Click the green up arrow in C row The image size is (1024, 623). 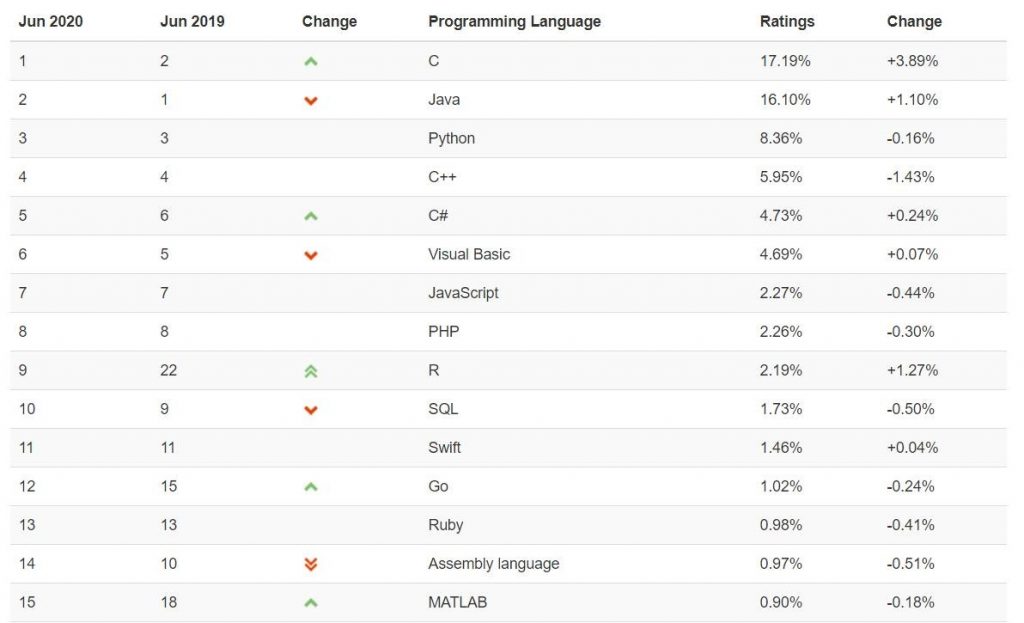[311, 61]
